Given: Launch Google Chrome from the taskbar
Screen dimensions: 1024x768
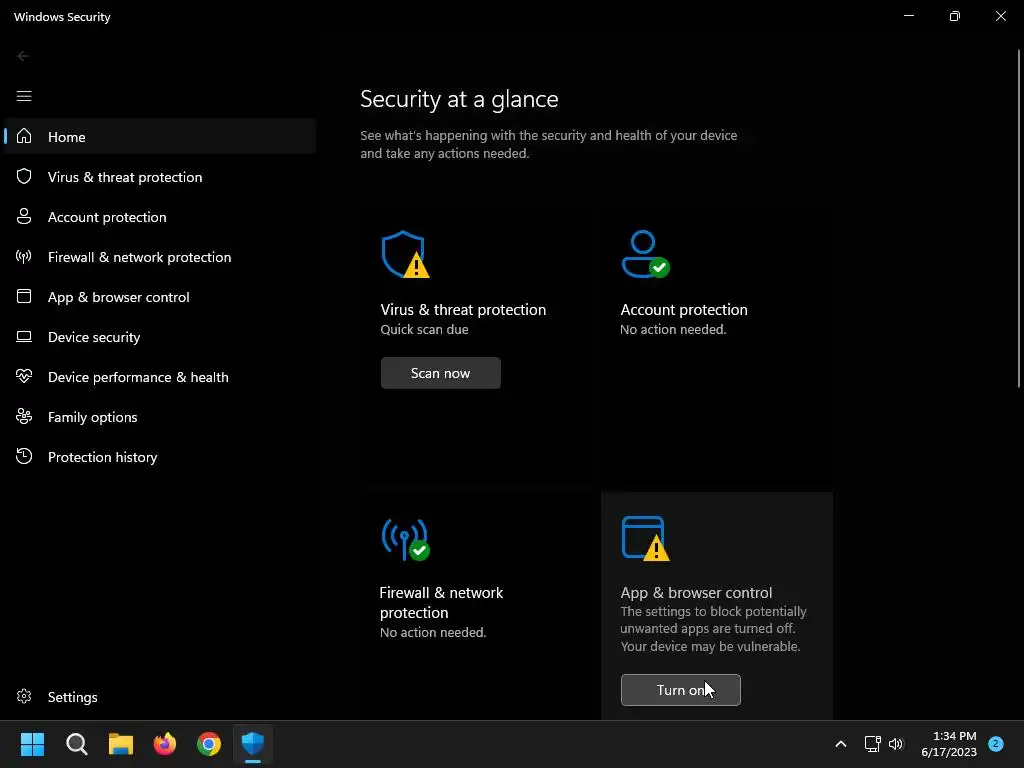Looking at the screenshot, I should (209, 744).
